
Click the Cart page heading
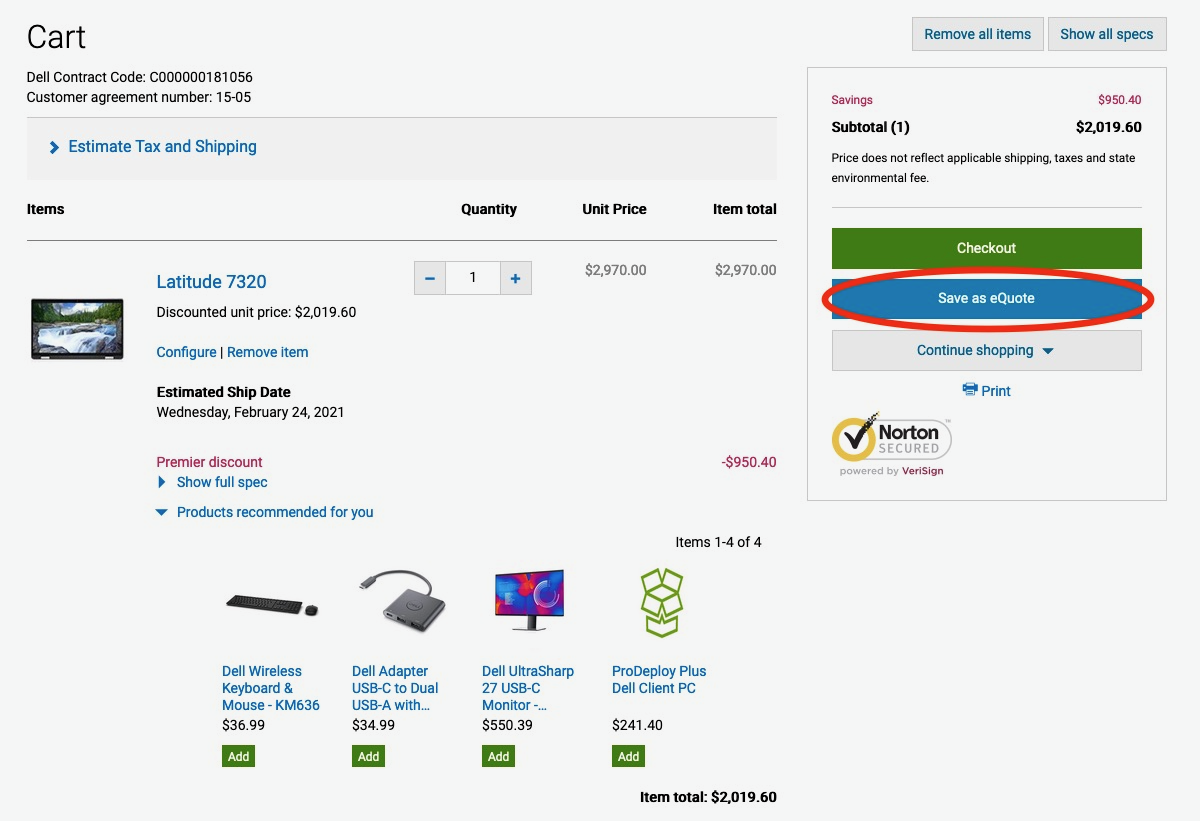[56, 37]
